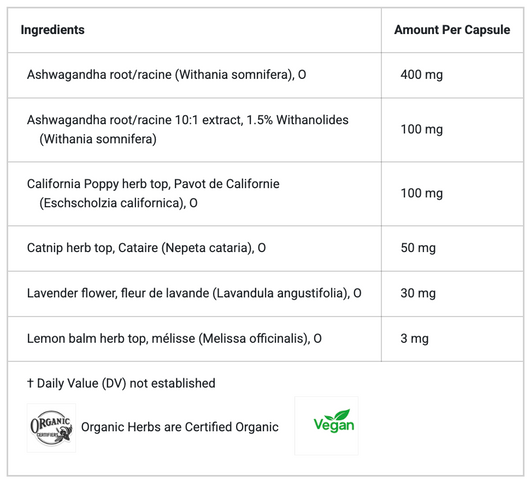This screenshot has height=479, width=530.
Task: Click the 100 mg amount beside Ashwagandha extract
Action: 421,129
